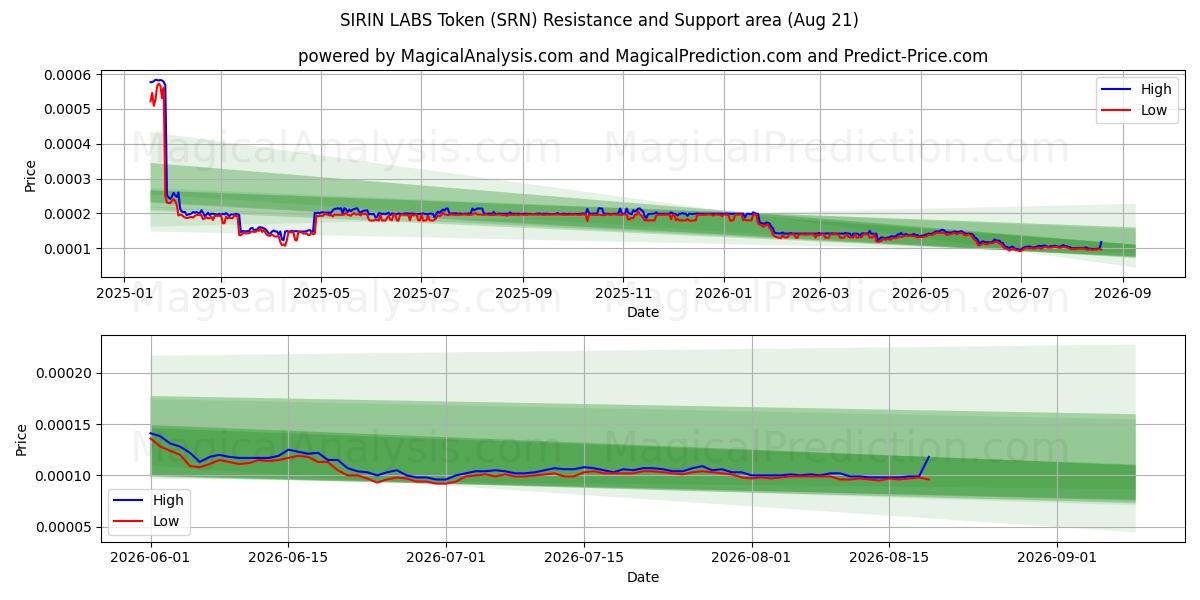
Task: Click the 'Date' x-axis label of the bottom chart
Action: tap(643, 577)
